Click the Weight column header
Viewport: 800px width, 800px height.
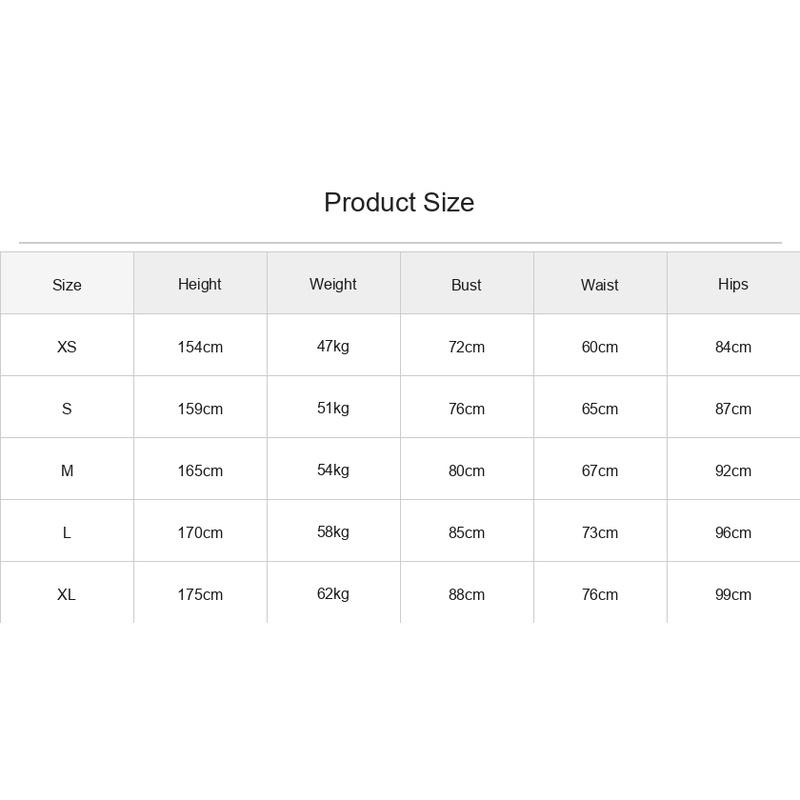333,284
